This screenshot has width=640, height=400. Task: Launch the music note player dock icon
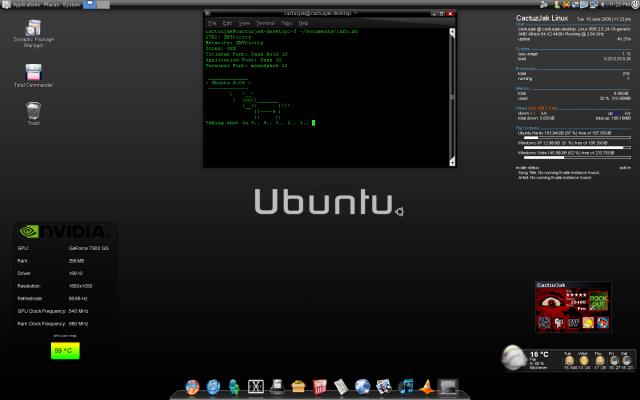coord(405,386)
